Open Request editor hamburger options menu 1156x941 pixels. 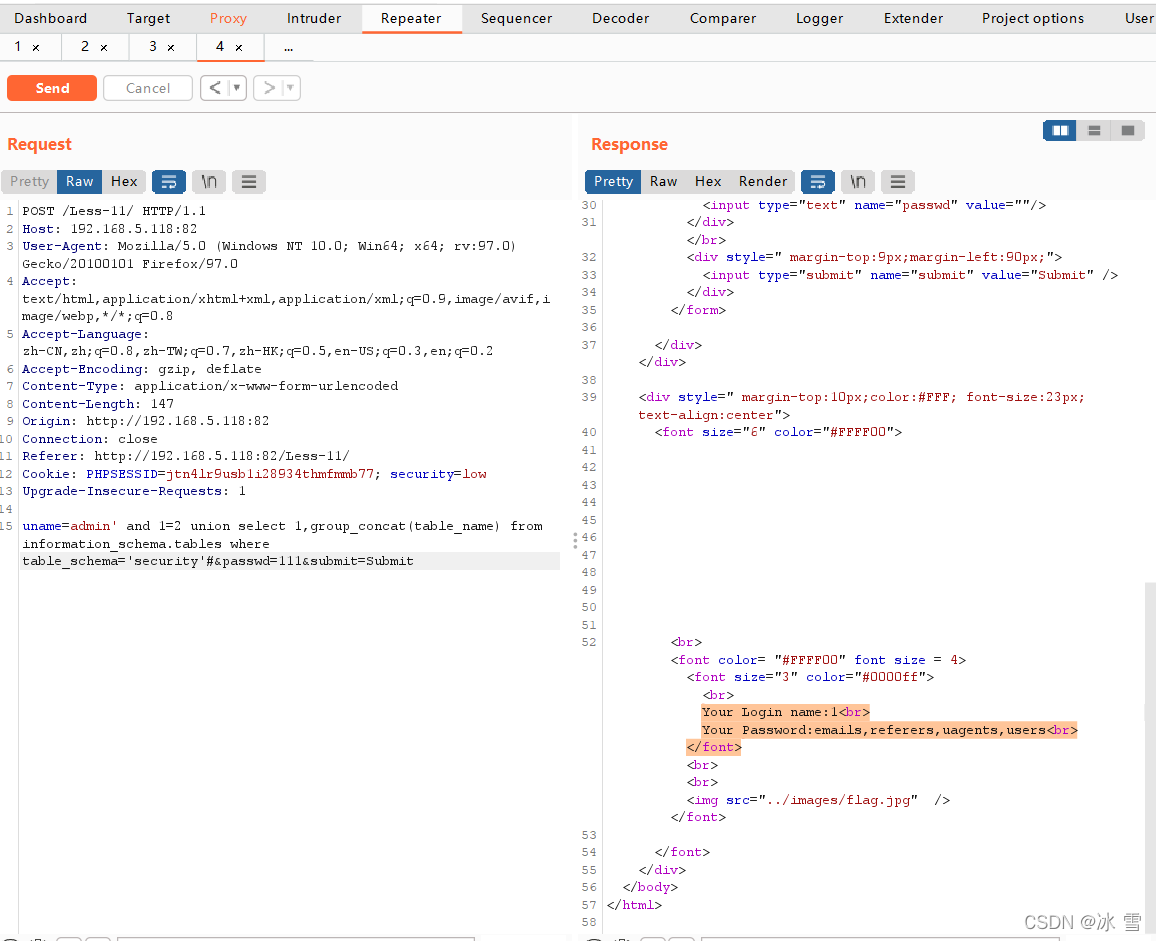[x=249, y=181]
